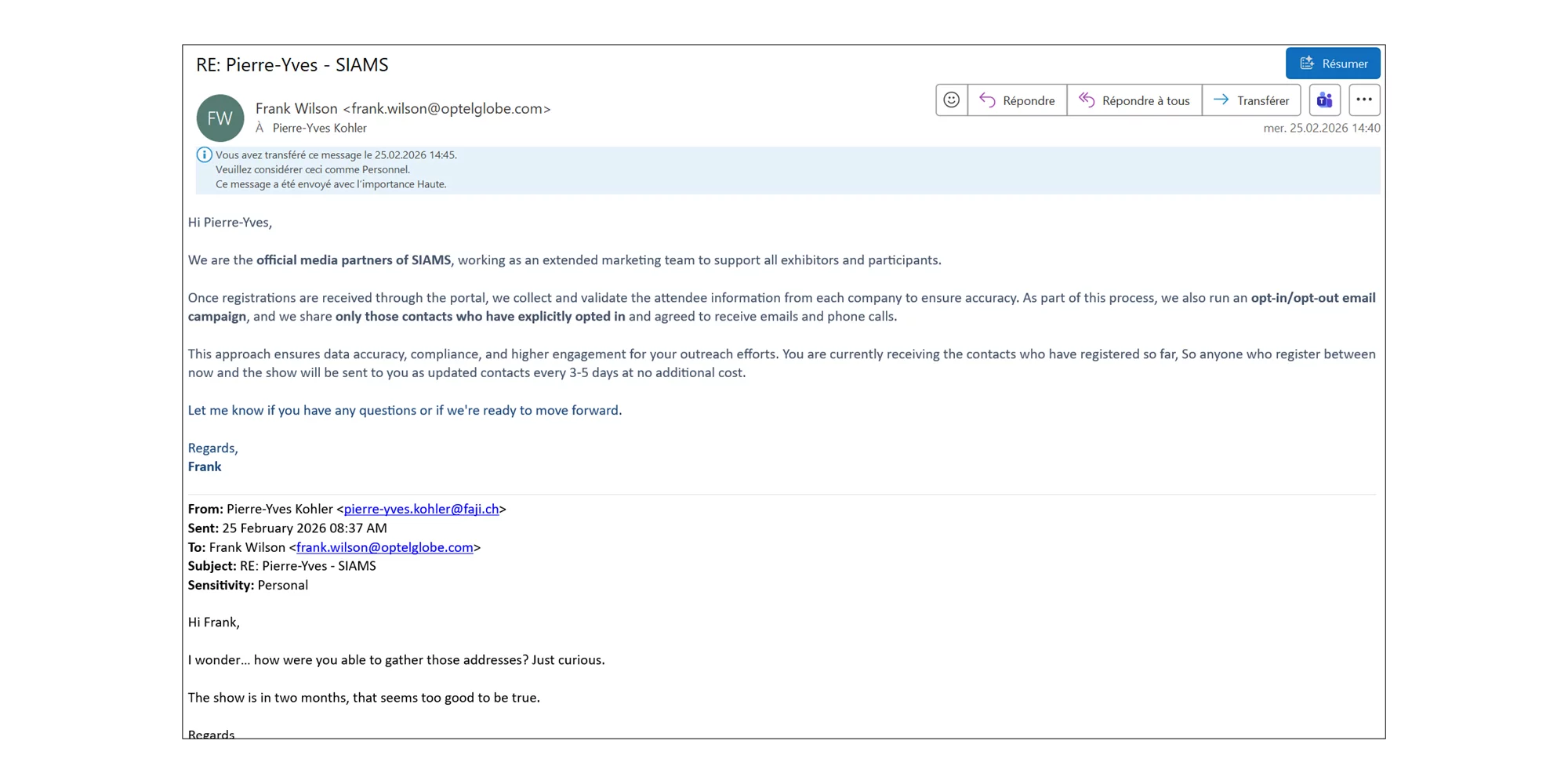Click the blue info icon in the banner

(x=204, y=155)
